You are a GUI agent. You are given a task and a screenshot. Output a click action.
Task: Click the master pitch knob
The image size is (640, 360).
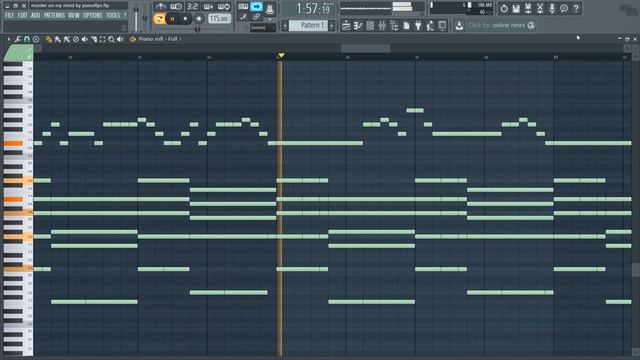point(145,18)
